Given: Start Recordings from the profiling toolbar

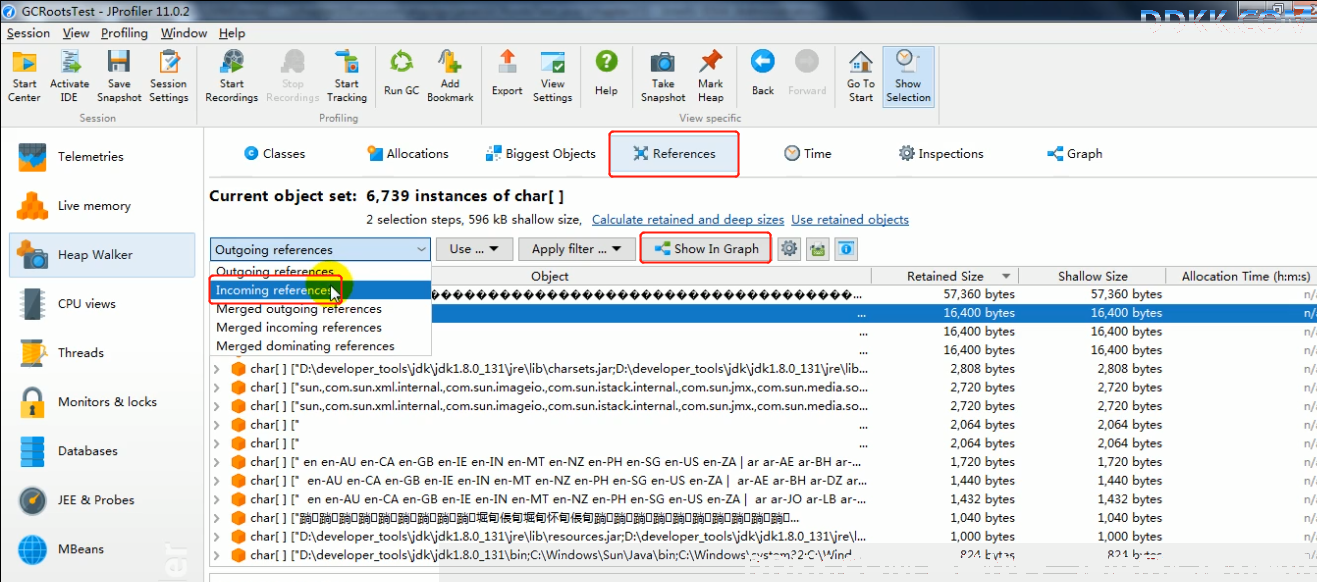Looking at the screenshot, I should (x=232, y=76).
